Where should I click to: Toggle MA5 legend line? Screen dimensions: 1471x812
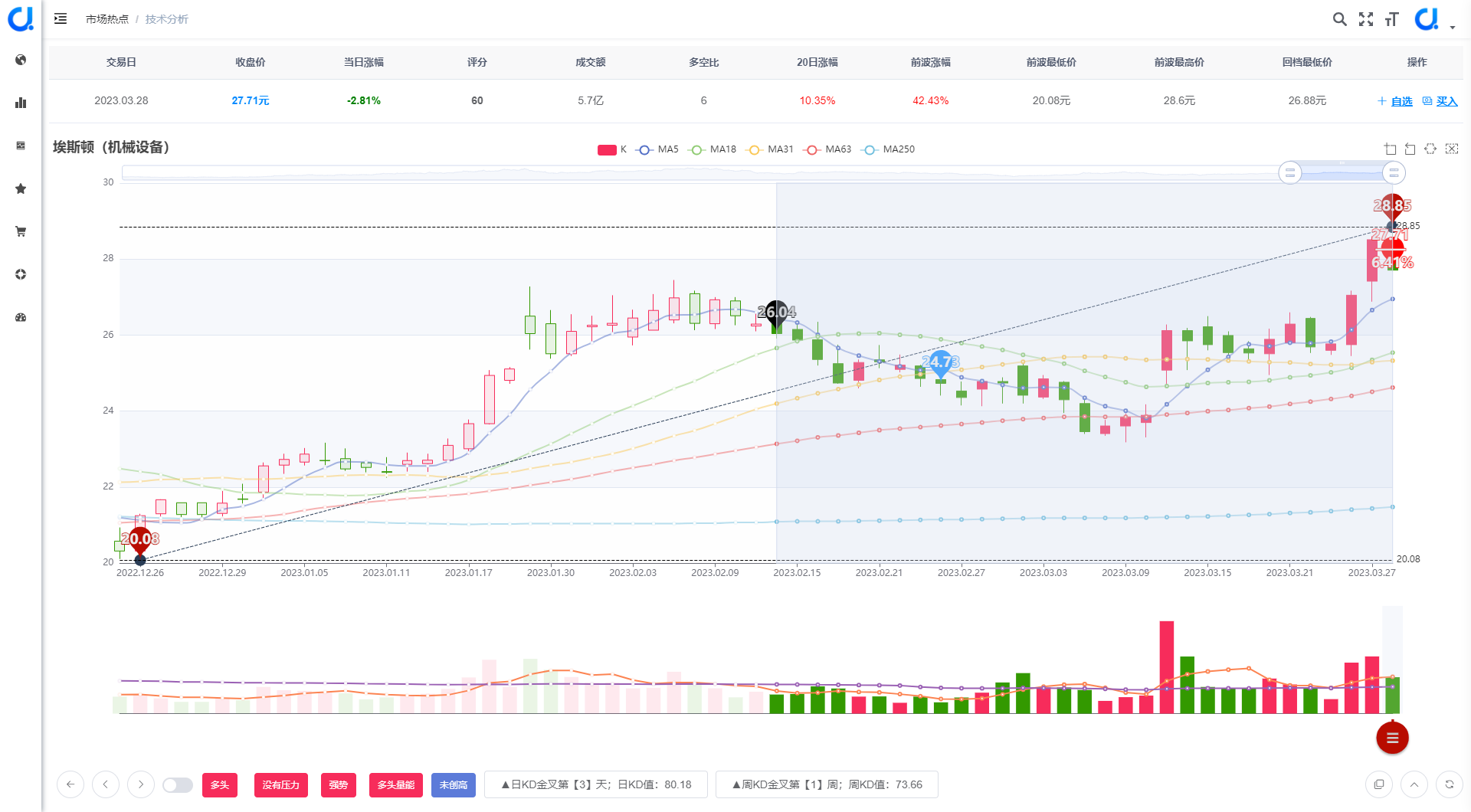tap(658, 149)
